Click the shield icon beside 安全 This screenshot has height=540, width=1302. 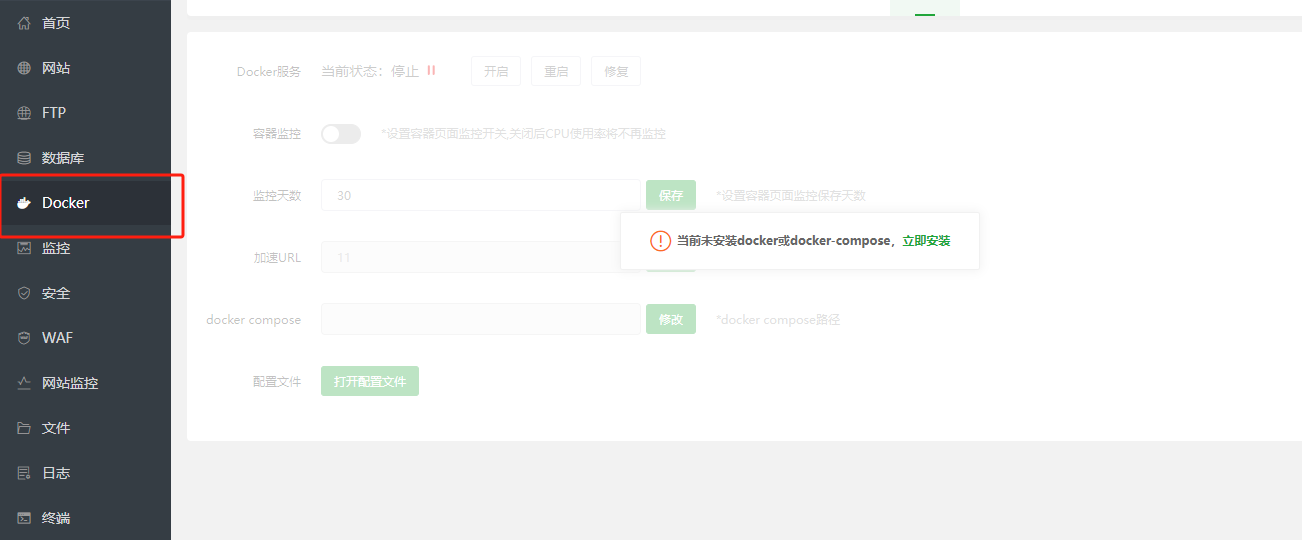click(x=25, y=293)
